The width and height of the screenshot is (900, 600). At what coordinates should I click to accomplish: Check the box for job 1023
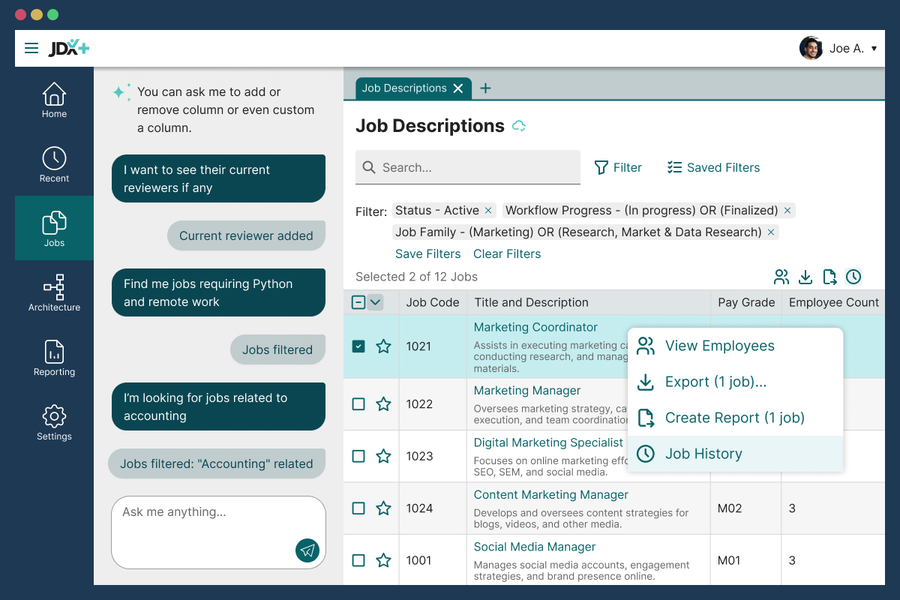point(359,456)
